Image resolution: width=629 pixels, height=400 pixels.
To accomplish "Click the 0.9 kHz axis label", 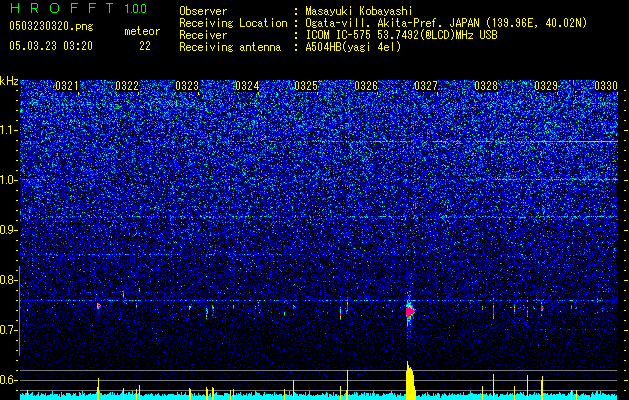I will (9, 230).
